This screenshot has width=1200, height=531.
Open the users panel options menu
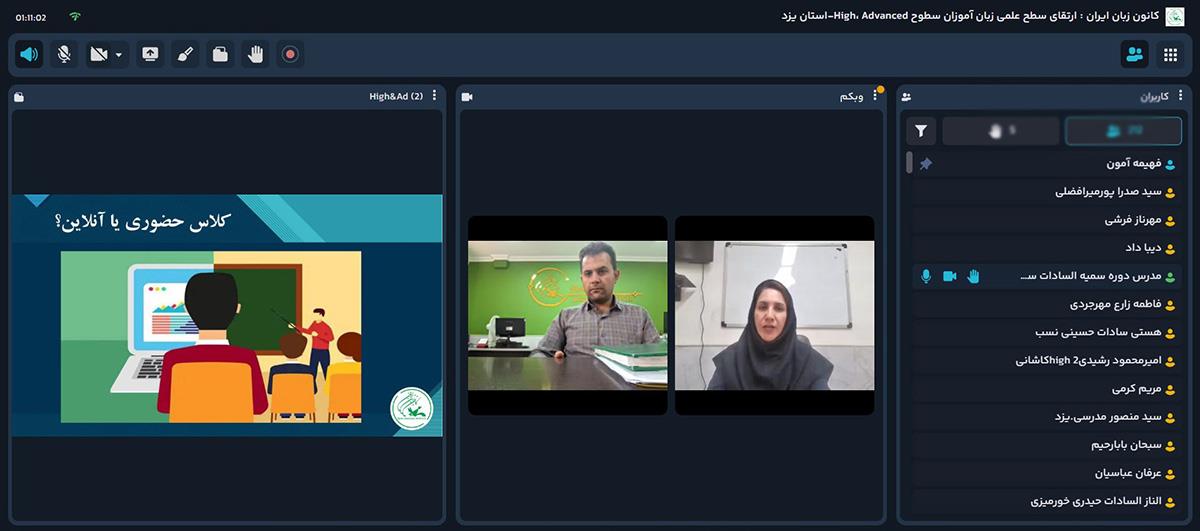click(1180, 96)
